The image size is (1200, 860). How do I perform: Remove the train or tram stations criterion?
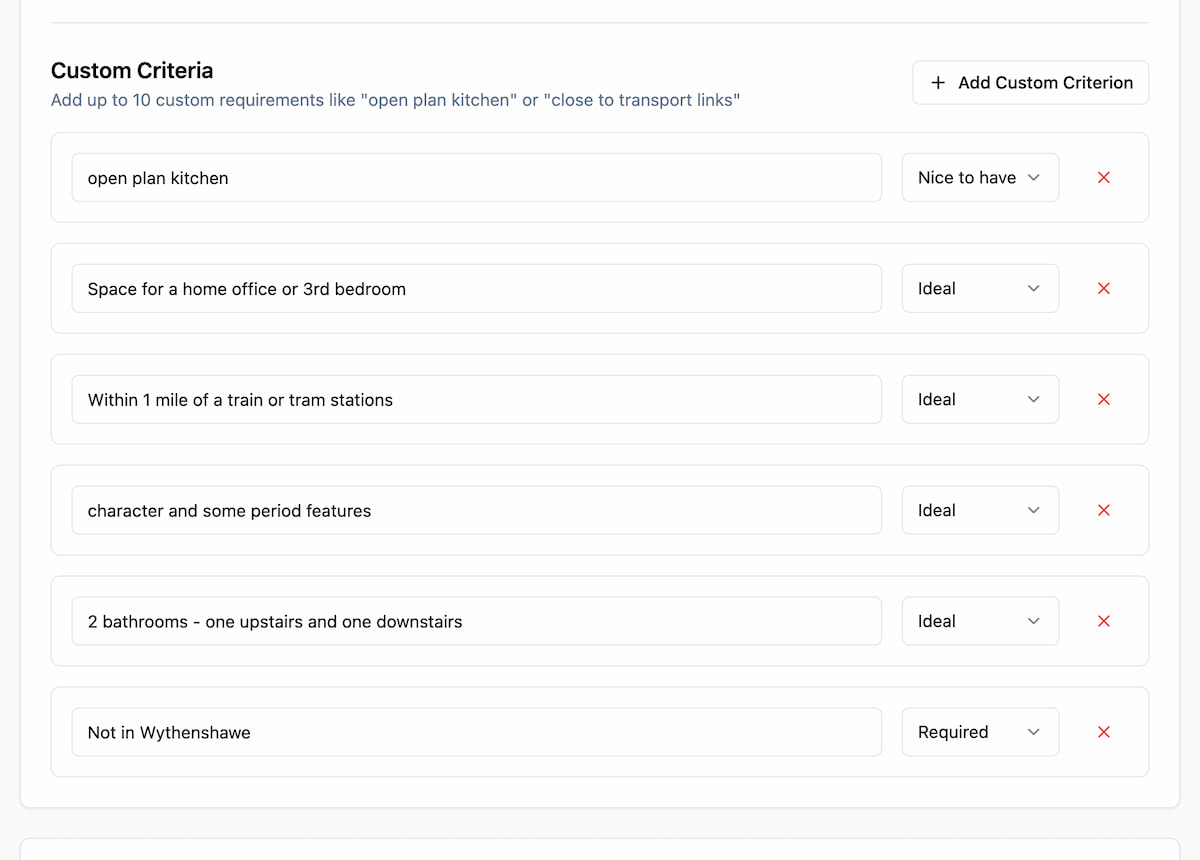(x=1104, y=400)
